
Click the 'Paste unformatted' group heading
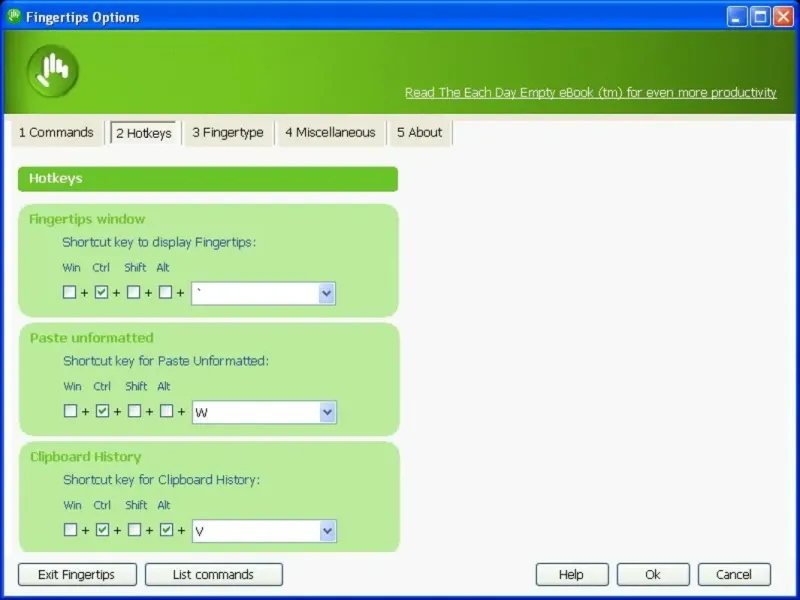(x=92, y=338)
